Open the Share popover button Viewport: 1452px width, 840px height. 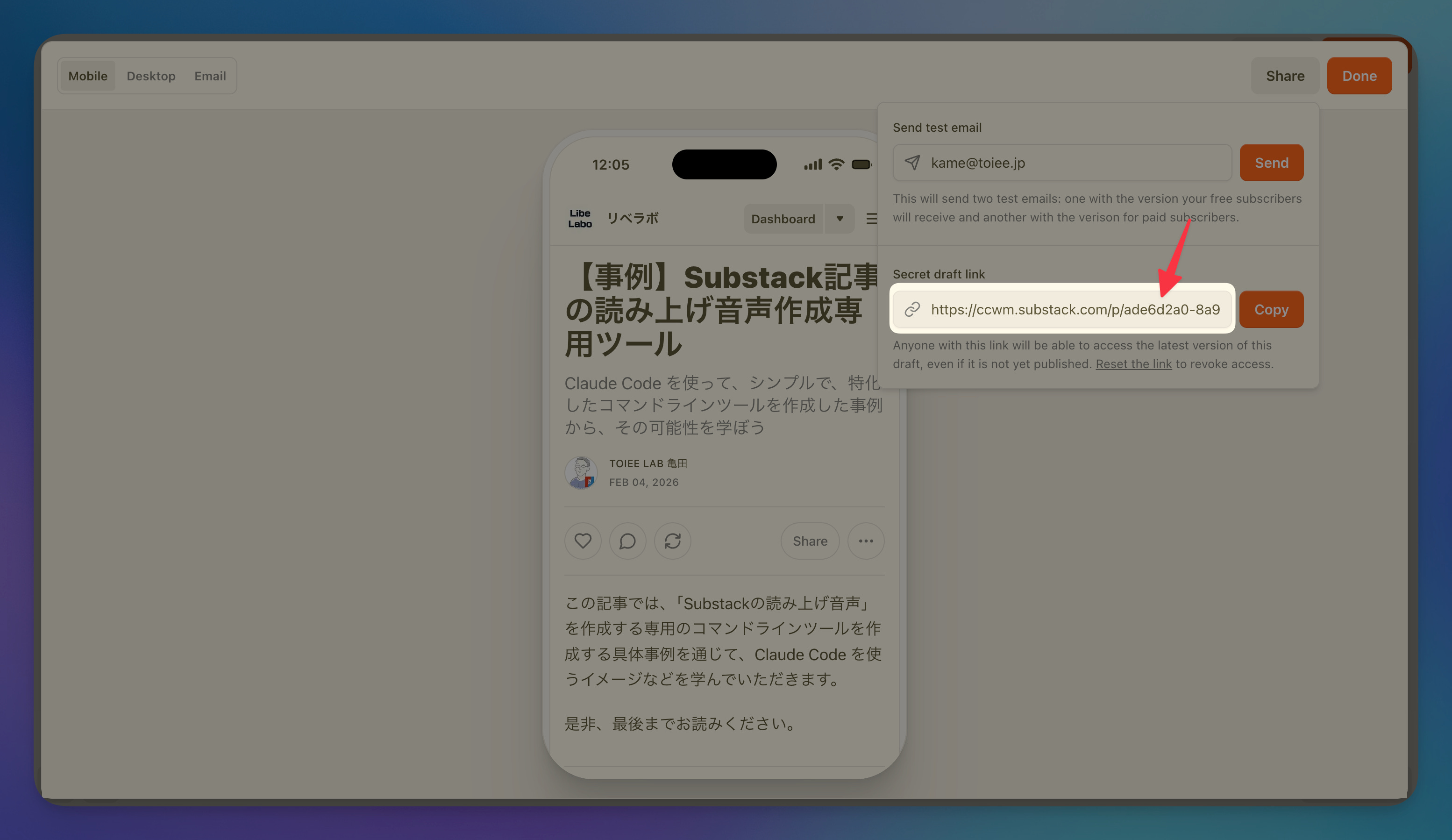point(1285,76)
